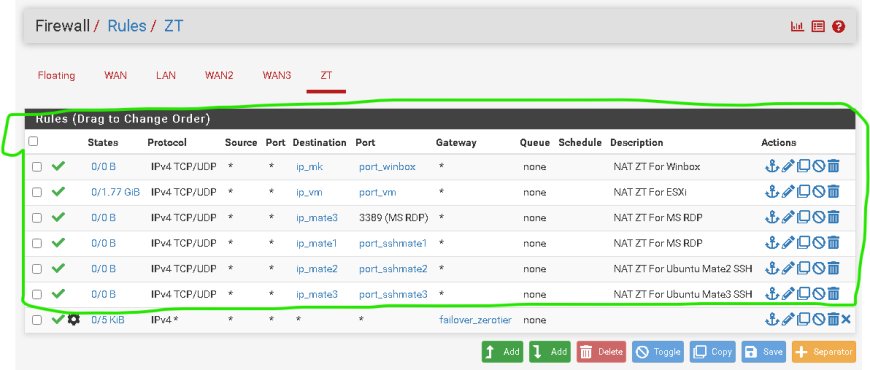
Task: Click the Toggle button
Action: (658, 352)
